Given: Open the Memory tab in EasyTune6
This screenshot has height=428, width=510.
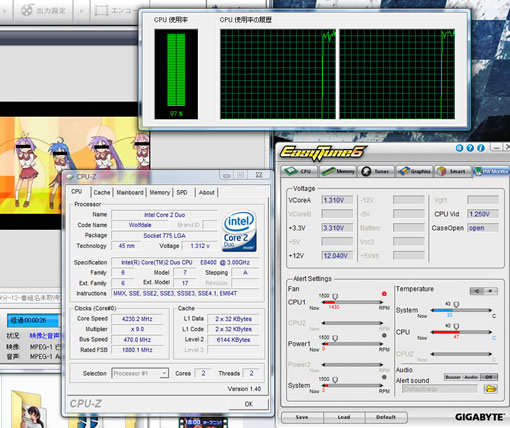Looking at the screenshot, I should click(x=338, y=171).
